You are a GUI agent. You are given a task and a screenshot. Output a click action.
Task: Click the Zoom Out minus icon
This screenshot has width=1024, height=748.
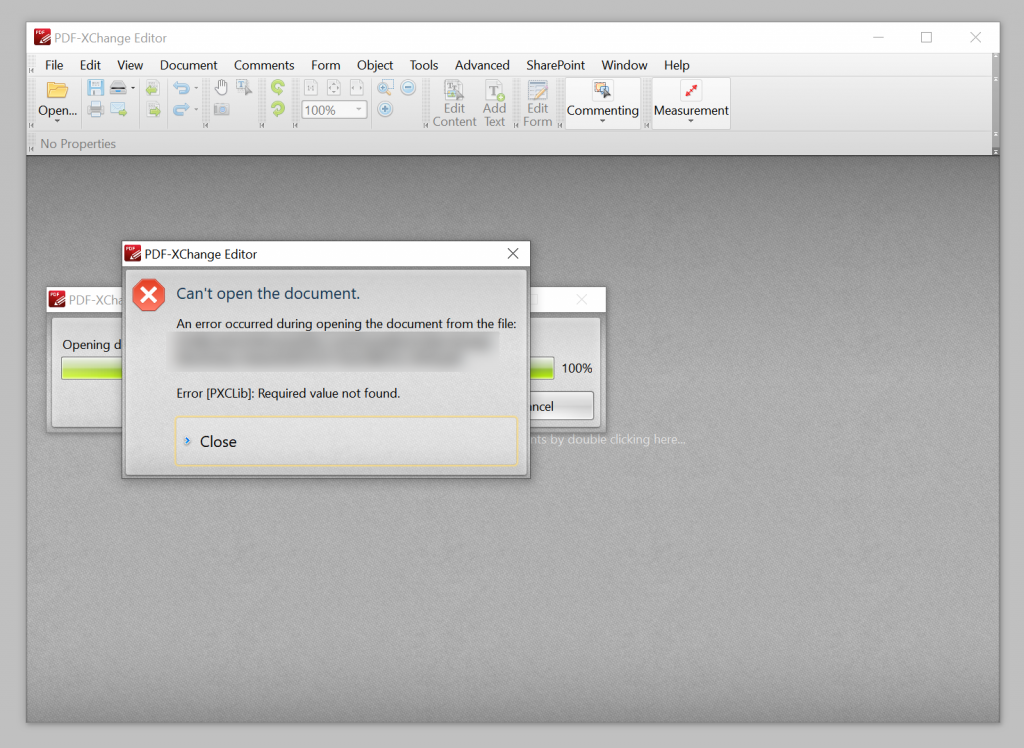pos(408,88)
